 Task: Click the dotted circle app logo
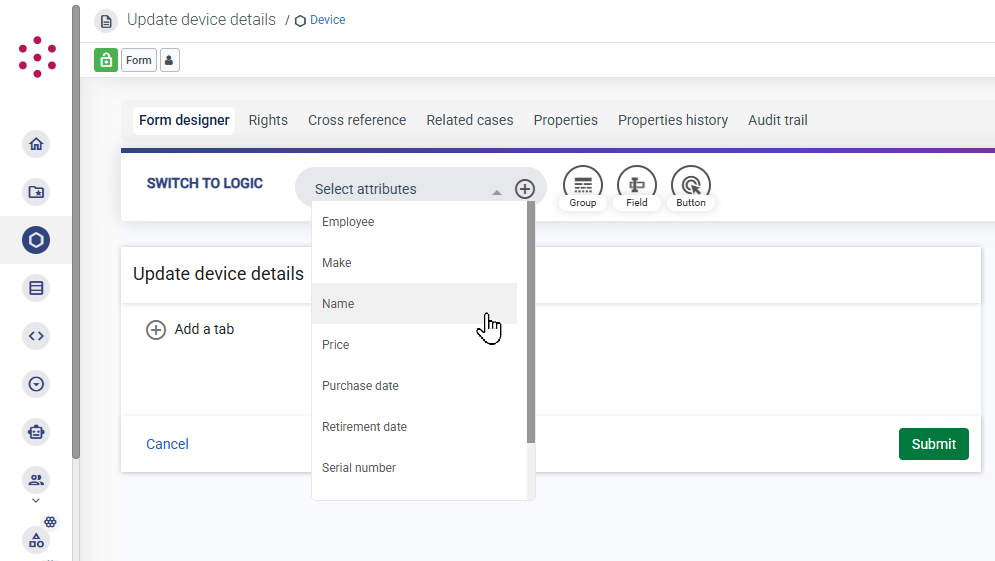37,57
